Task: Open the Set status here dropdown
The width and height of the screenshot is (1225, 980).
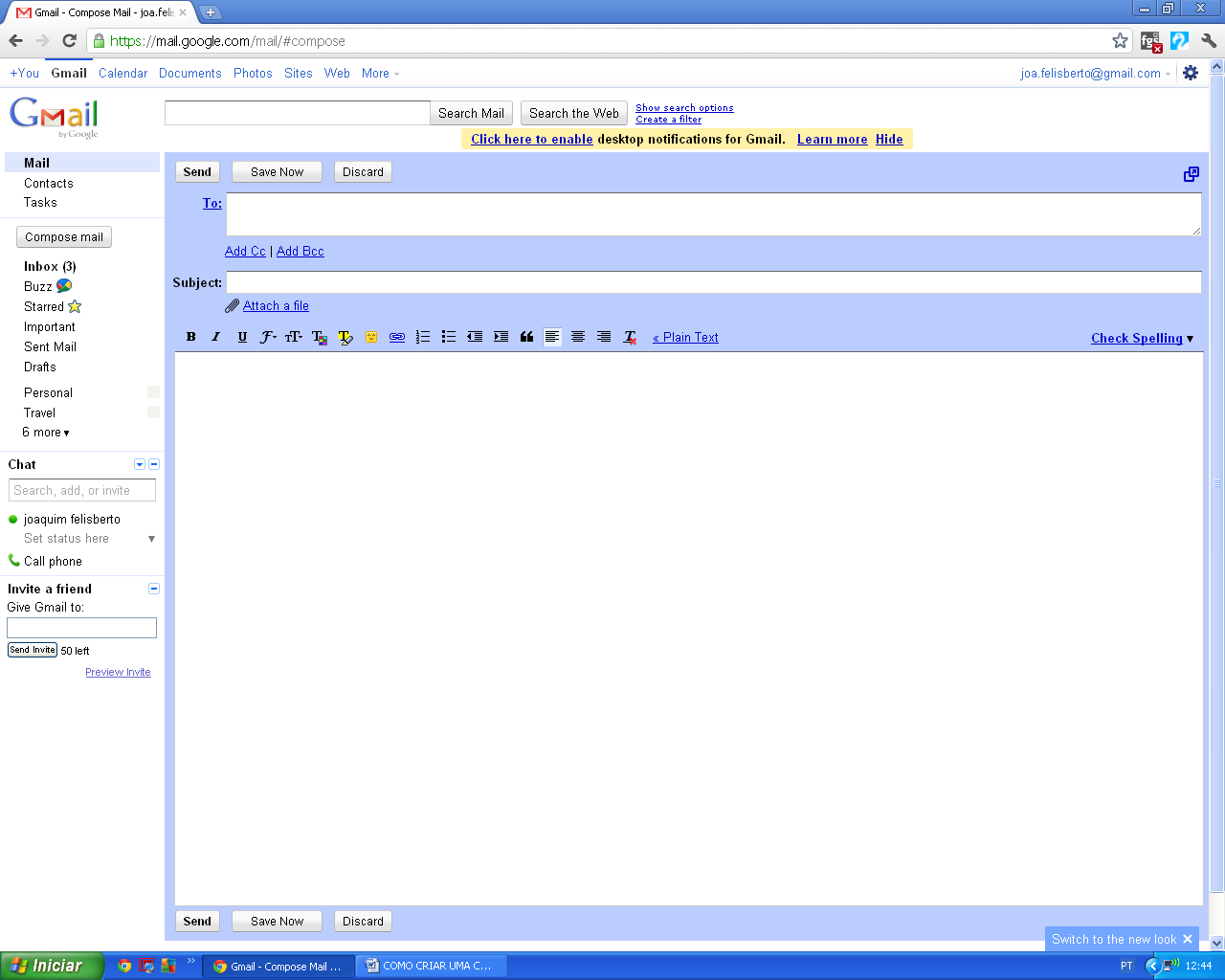Action: (151, 539)
